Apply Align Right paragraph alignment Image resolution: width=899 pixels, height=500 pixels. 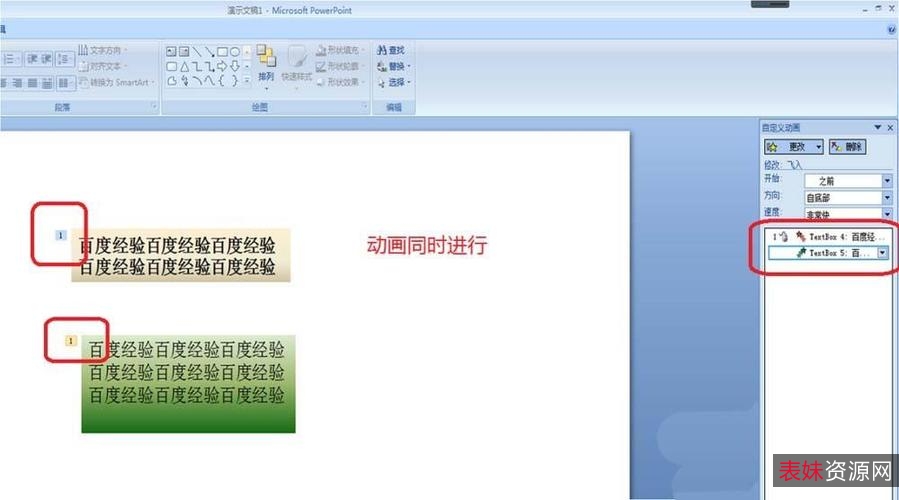click(18, 83)
